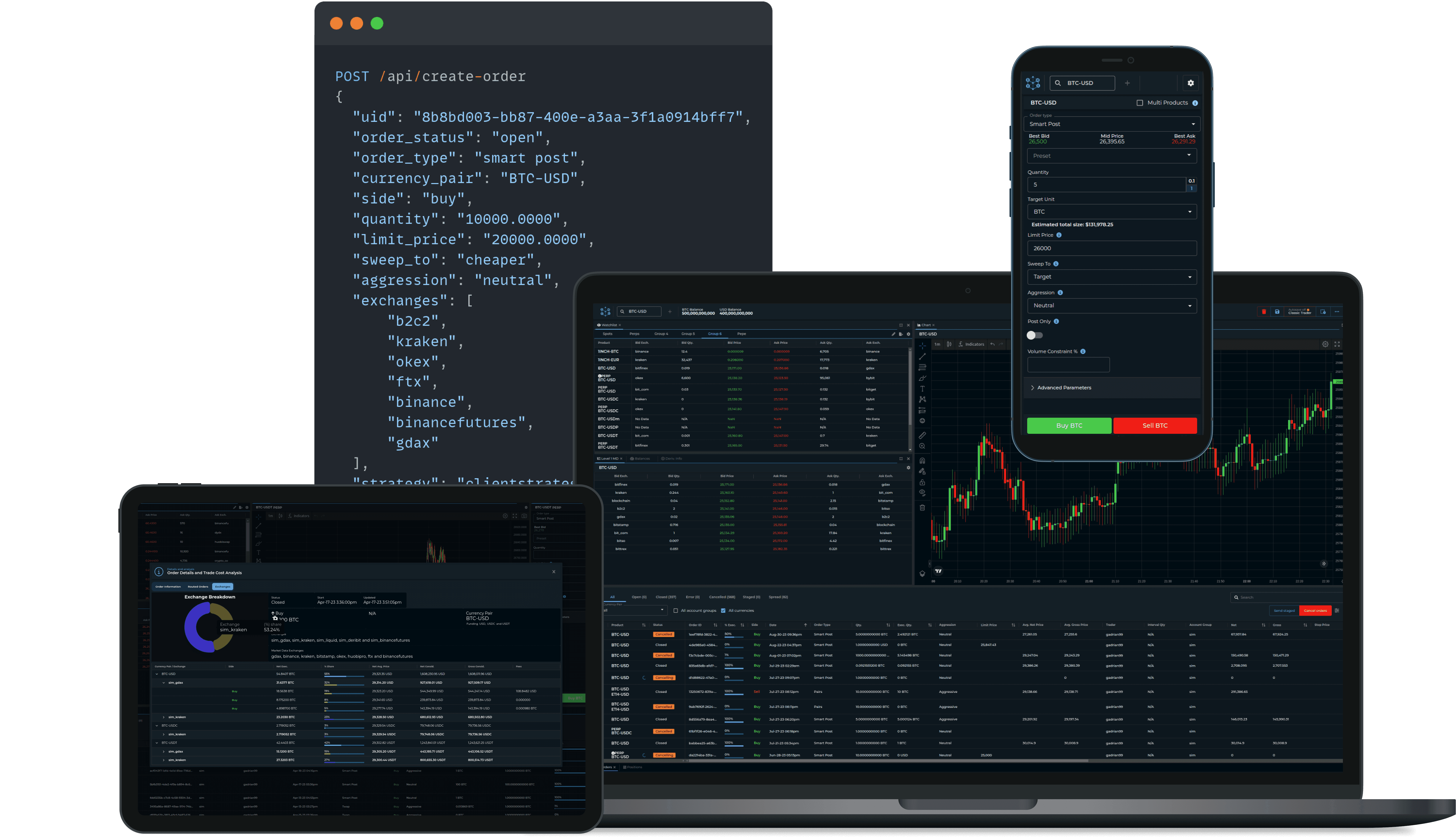Click the trash remove drawings icon in chart

click(x=922, y=508)
